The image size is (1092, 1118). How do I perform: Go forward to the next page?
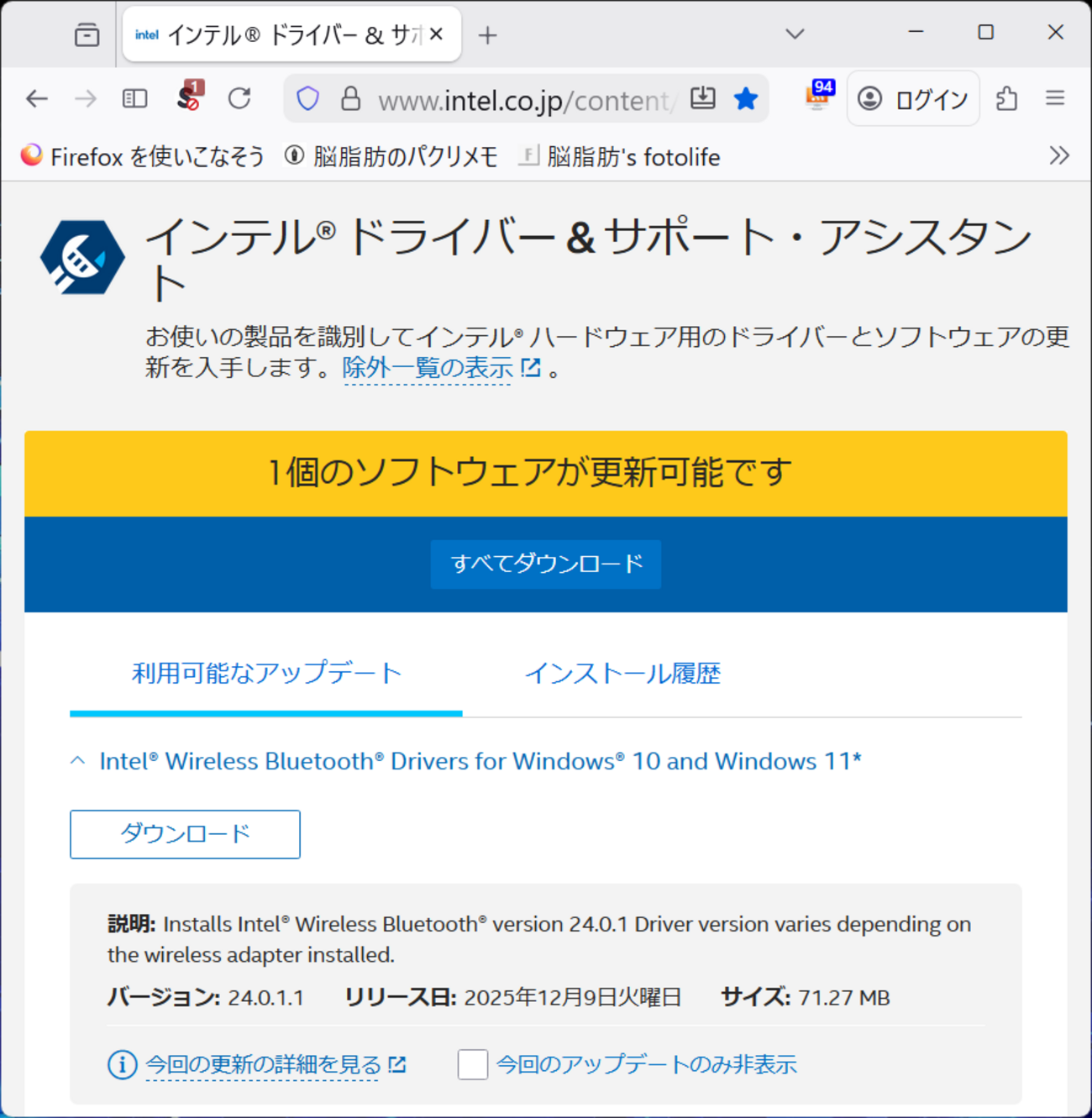[86, 99]
